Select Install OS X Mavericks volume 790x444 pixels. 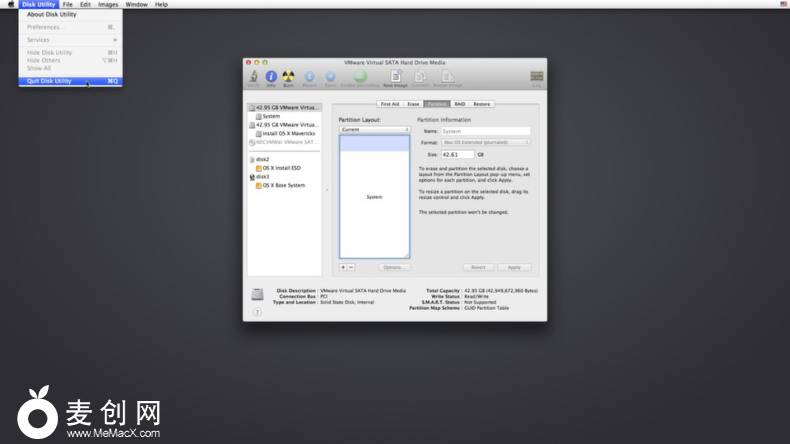(x=290, y=133)
